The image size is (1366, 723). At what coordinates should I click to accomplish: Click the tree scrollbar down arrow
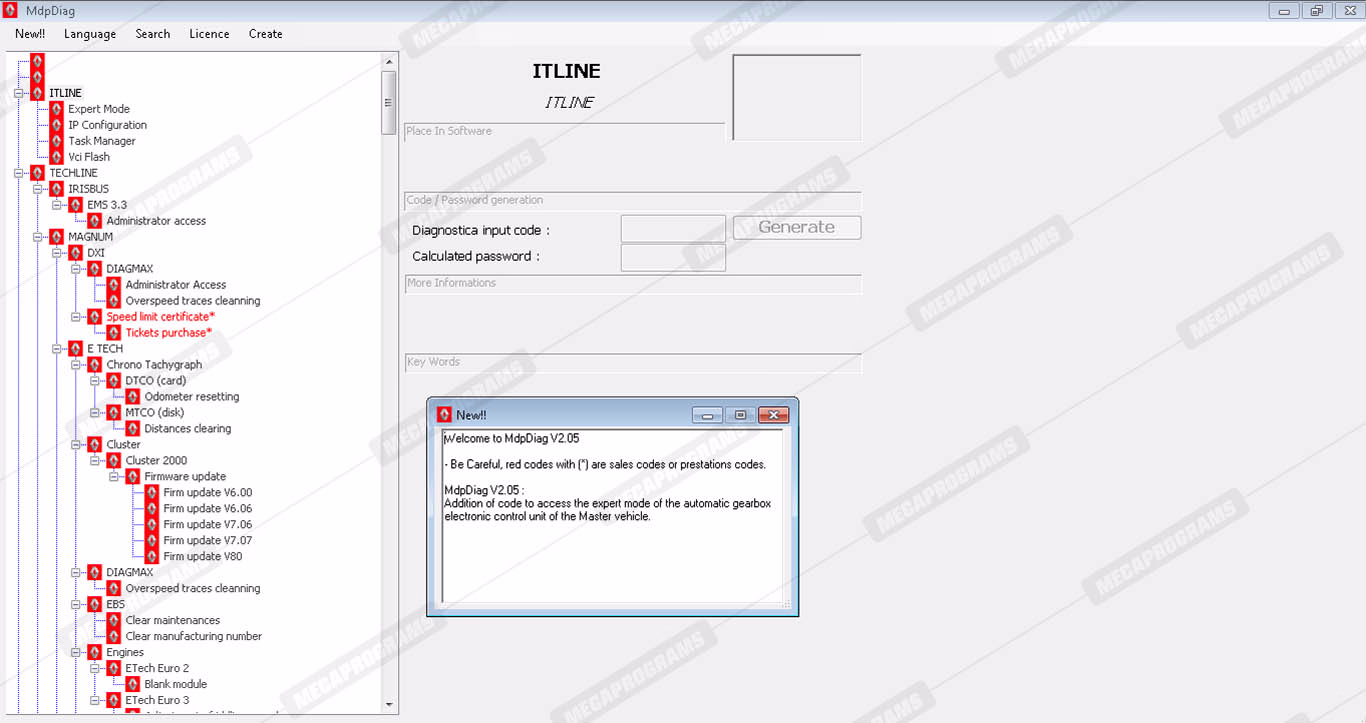coord(389,704)
